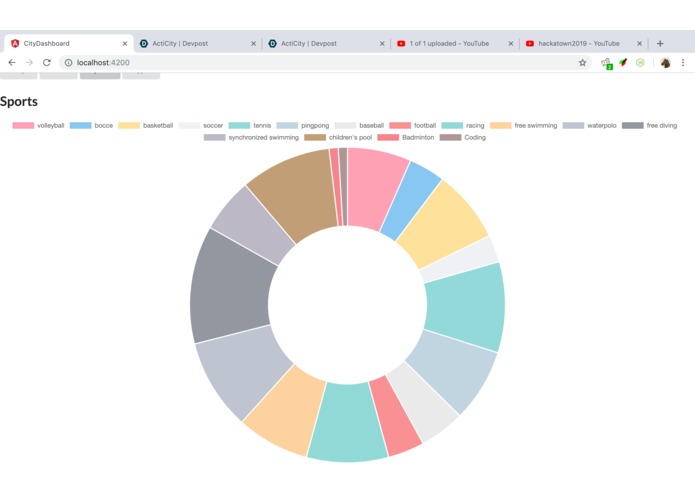Switch to 1 of 1 uploaded YouTube tab
Viewport: 695px width, 494px height.
click(454, 43)
